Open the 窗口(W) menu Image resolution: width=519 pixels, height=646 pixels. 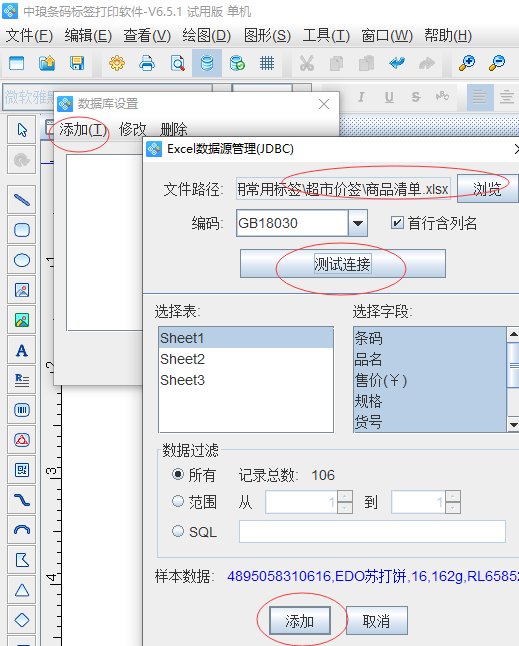click(x=387, y=35)
